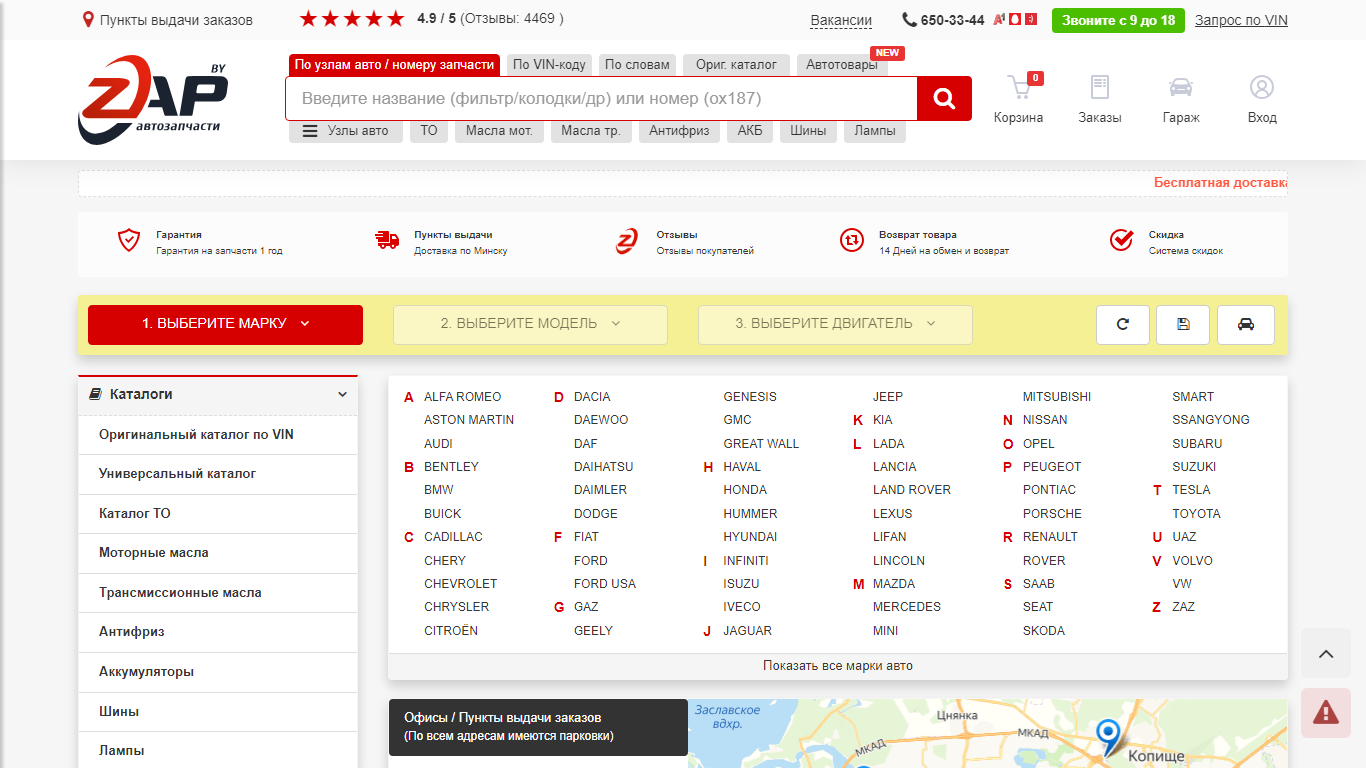Collapse the Каталоги sidebar chevron
The height and width of the screenshot is (768, 1366).
(x=343, y=395)
